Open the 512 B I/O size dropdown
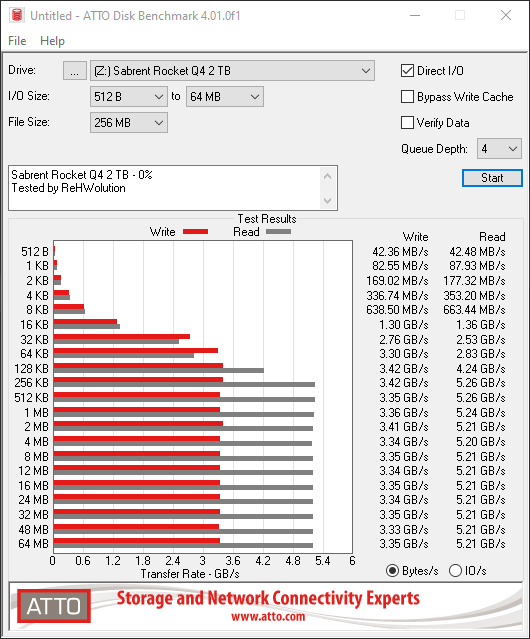Screen dimensions: 530x639 pos(129,97)
